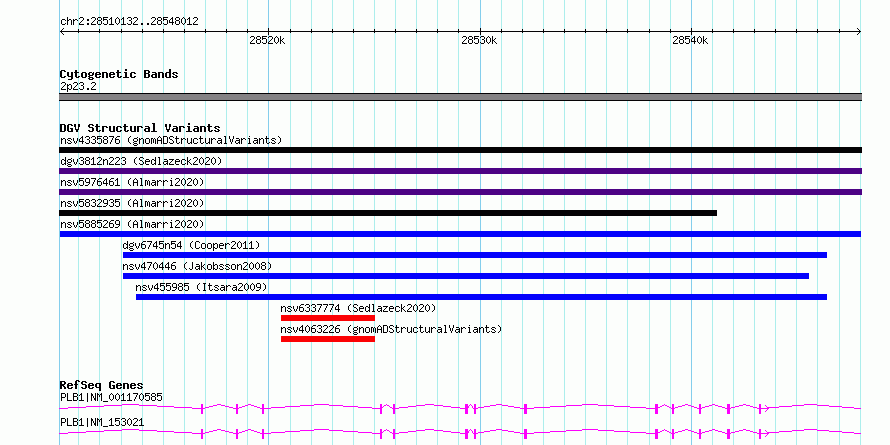Image resolution: width=890 pixels, height=445 pixels.
Task: Click the nsv5832935 (Almarri2020) label
Action: [x=132, y=203]
